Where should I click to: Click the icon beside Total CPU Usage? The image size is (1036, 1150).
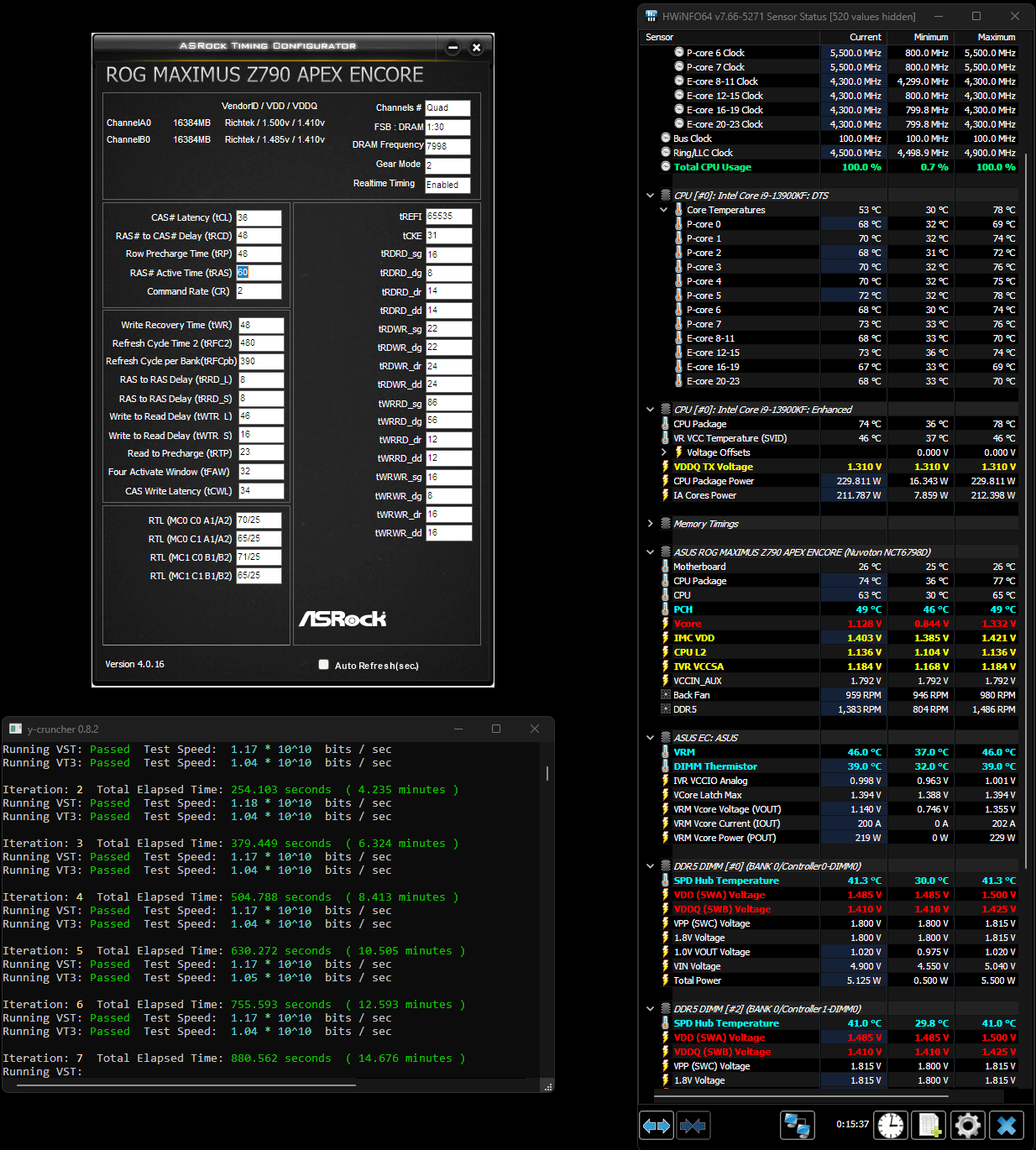point(666,167)
